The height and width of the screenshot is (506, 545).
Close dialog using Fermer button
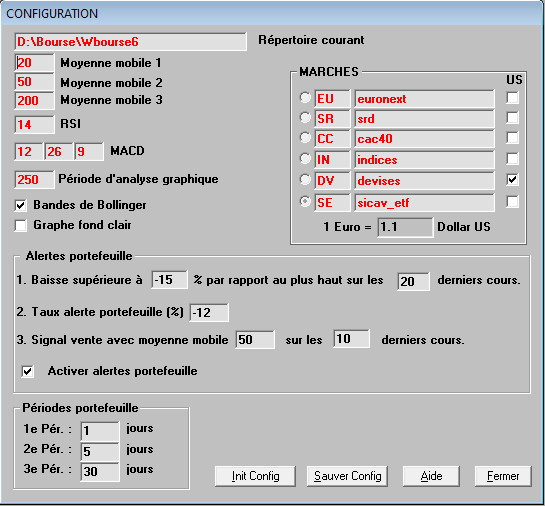pos(503,476)
